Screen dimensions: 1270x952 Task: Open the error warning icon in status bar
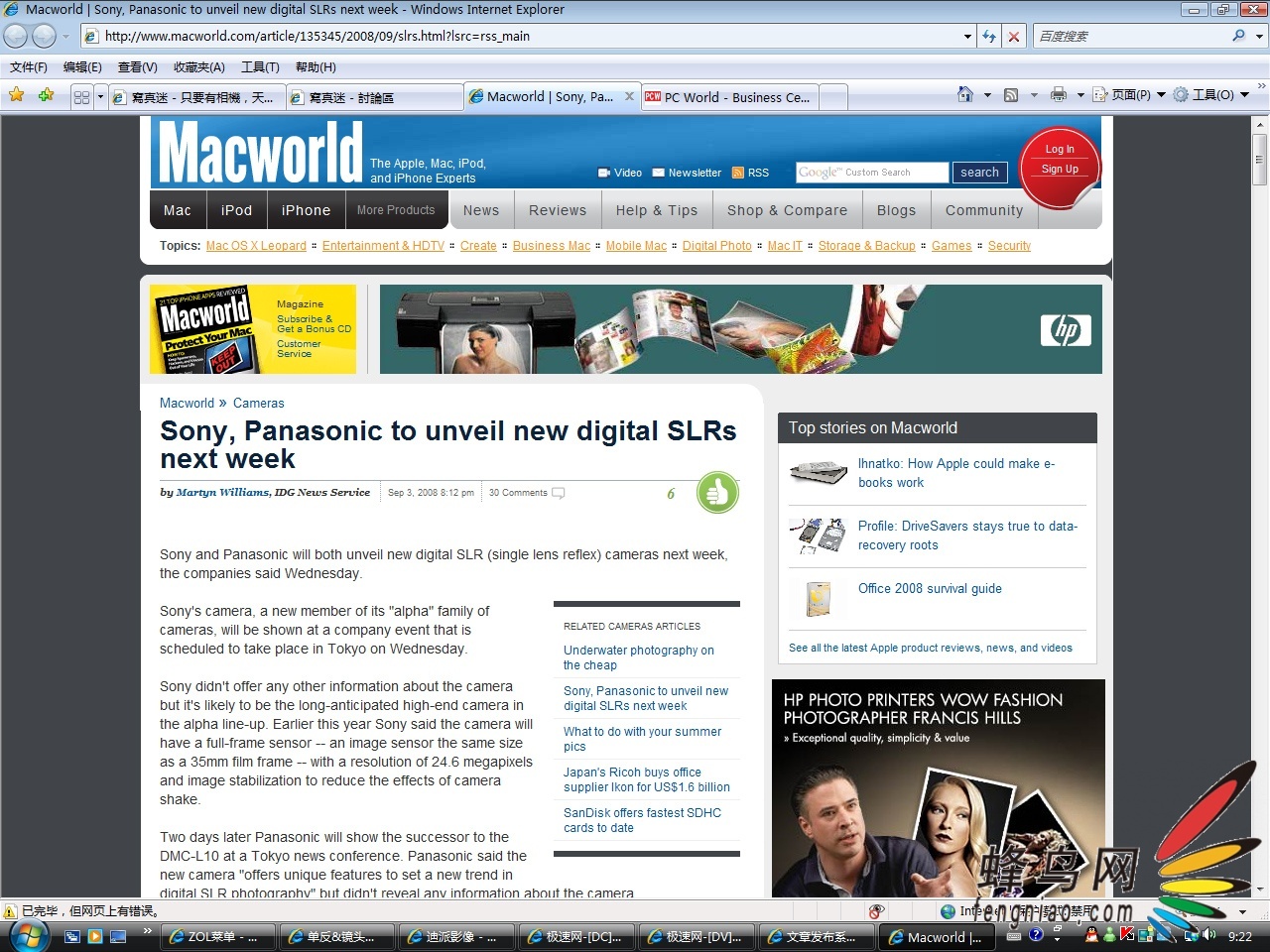pyautogui.click(x=10, y=910)
